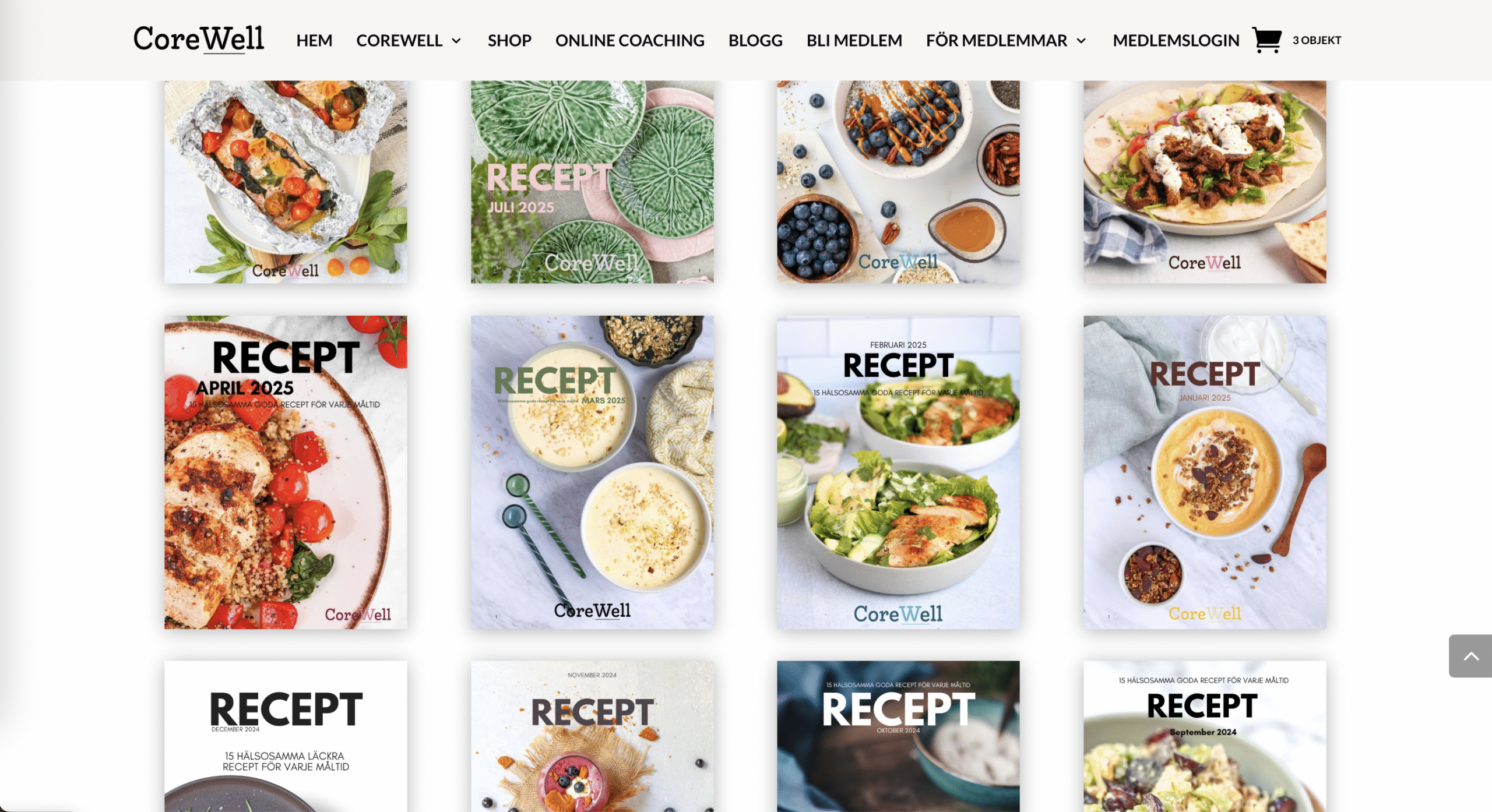Click the 3 OBJEKT cart label
Screen dimensions: 1492x812
point(1317,40)
